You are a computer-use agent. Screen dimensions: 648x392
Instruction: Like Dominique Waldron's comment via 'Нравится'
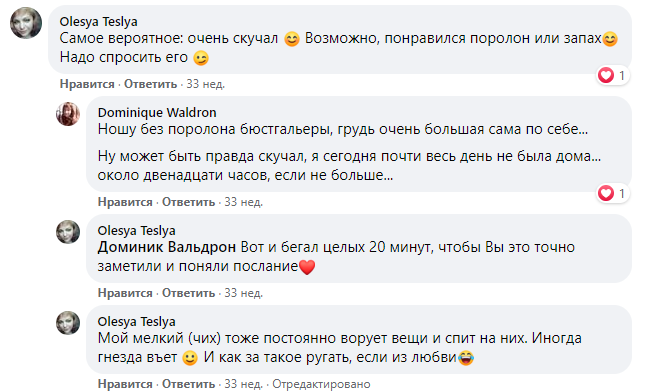pos(125,202)
